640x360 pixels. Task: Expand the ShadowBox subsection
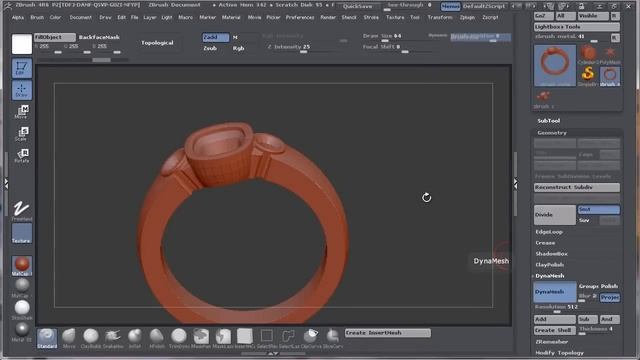click(x=551, y=254)
